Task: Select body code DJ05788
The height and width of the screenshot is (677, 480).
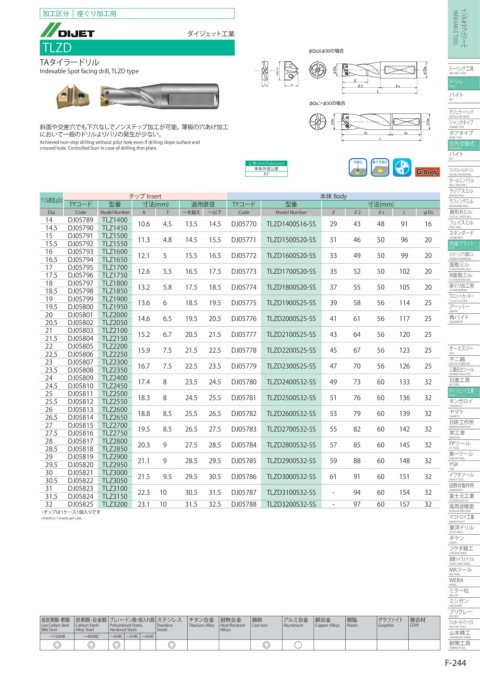Action: point(244,504)
